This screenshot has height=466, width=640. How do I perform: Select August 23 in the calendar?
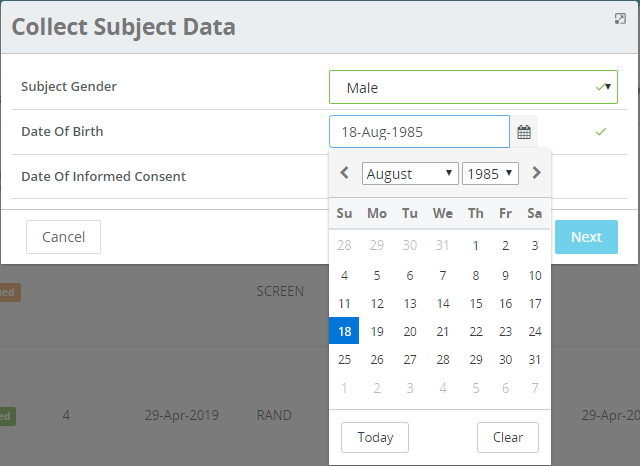pyautogui.click(x=505, y=332)
